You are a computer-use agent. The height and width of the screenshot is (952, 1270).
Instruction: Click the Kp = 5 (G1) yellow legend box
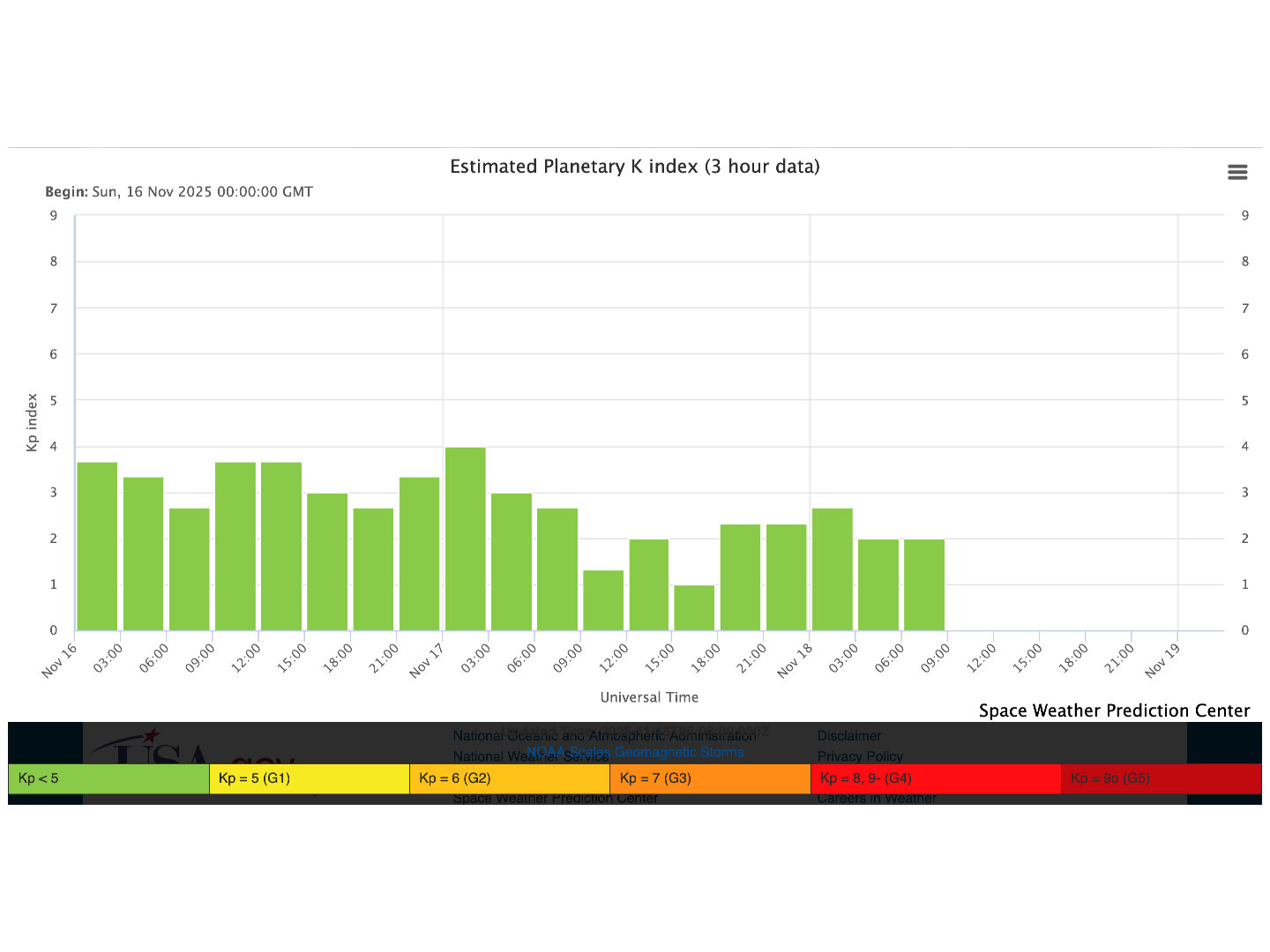(309, 778)
